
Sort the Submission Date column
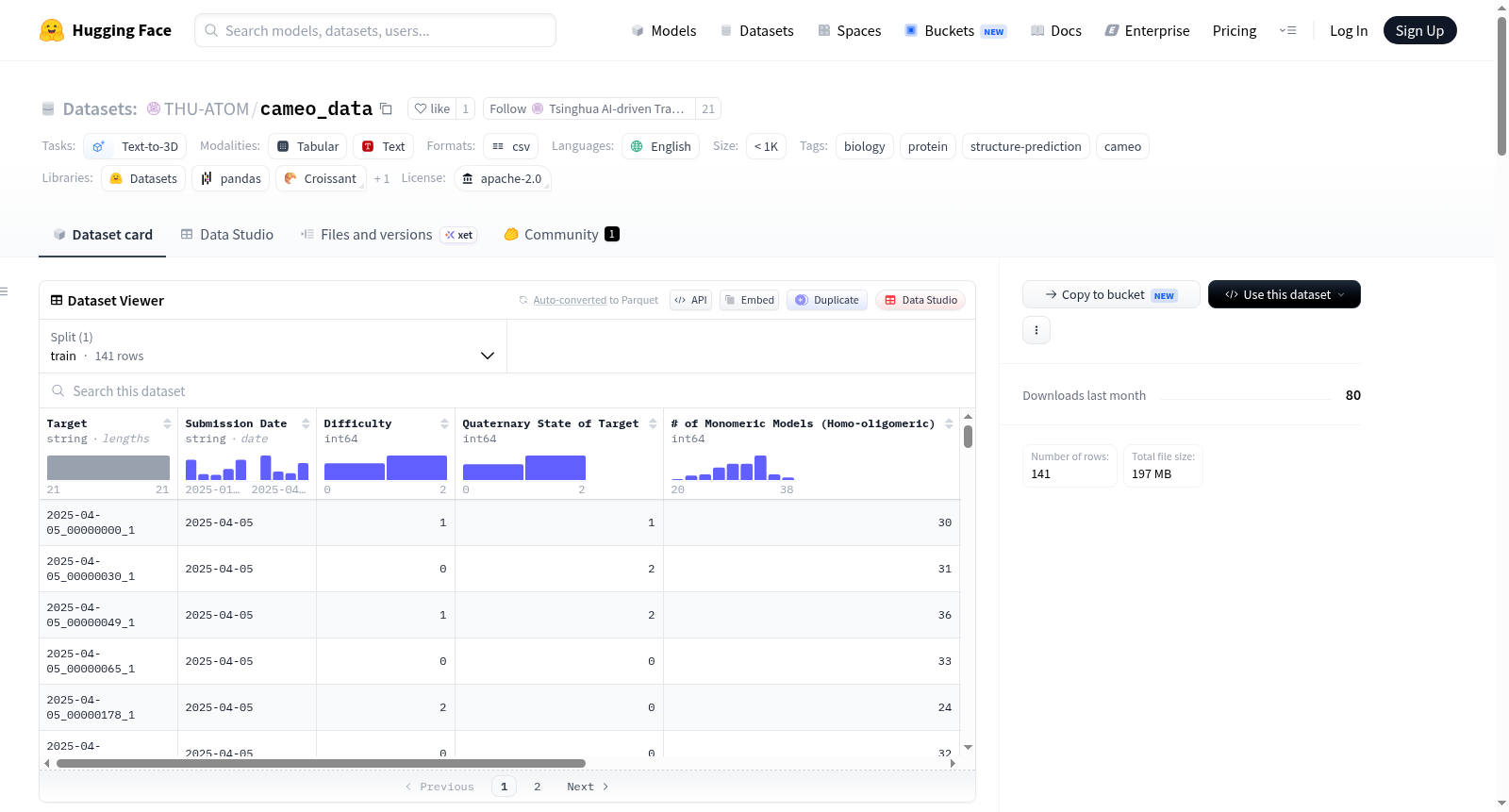[306, 423]
